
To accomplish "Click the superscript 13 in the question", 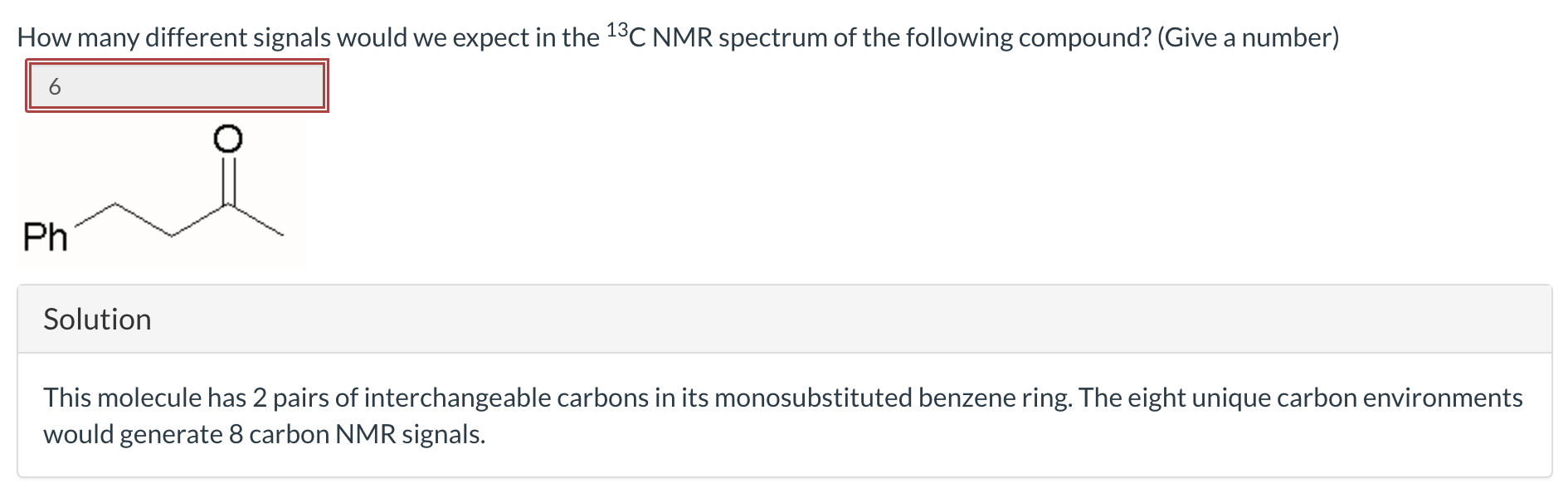I will click(x=618, y=27).
